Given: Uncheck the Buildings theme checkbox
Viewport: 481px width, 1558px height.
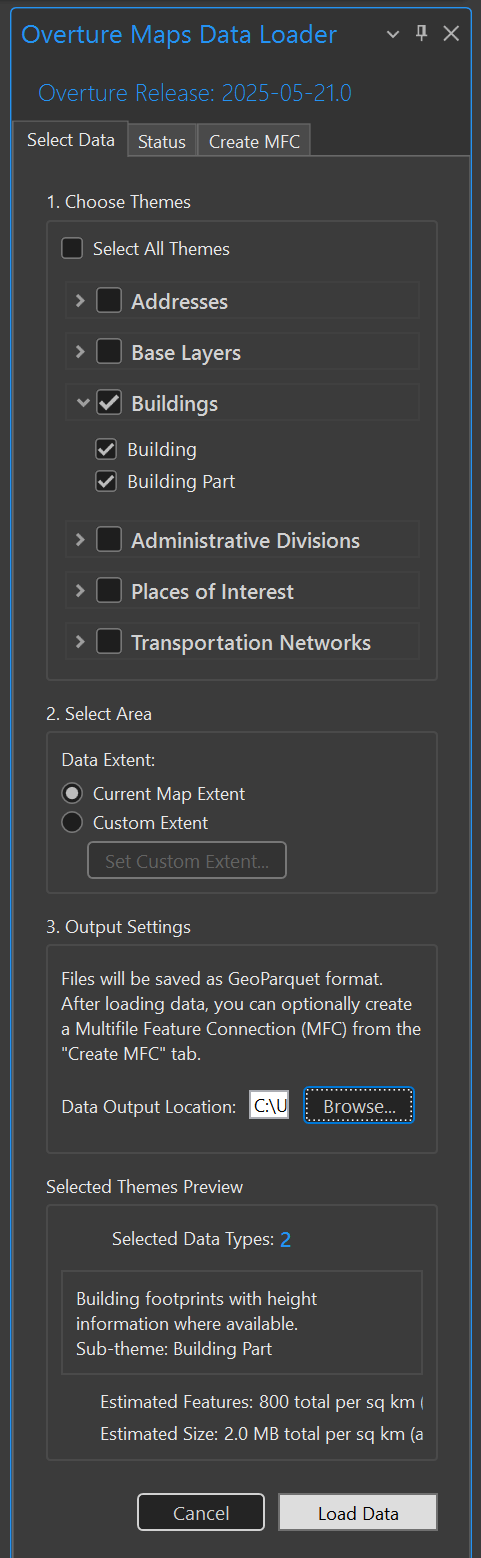Looking at the screenshot, I should [x=109, y=403].
